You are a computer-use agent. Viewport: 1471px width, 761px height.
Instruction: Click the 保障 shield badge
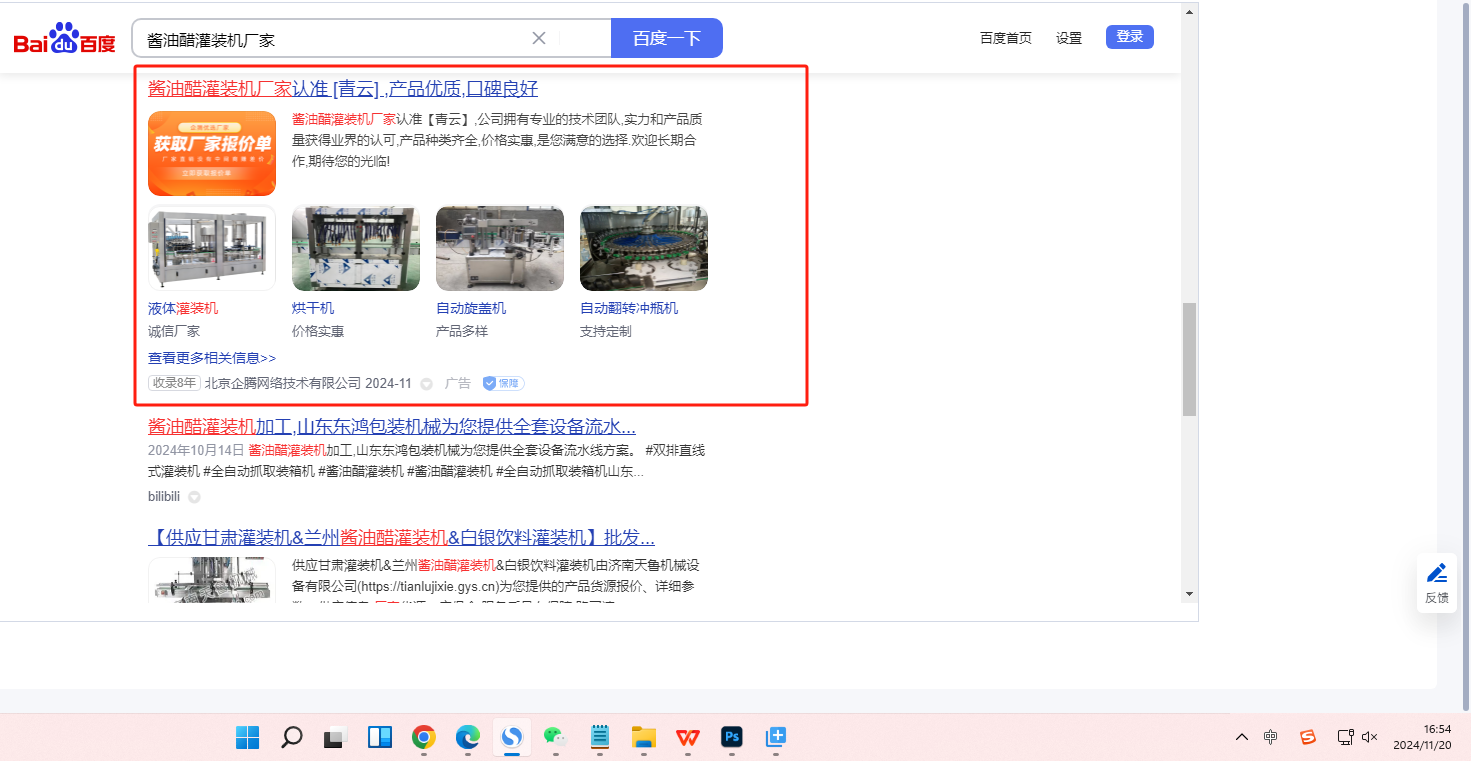click(x=503, y=383)
